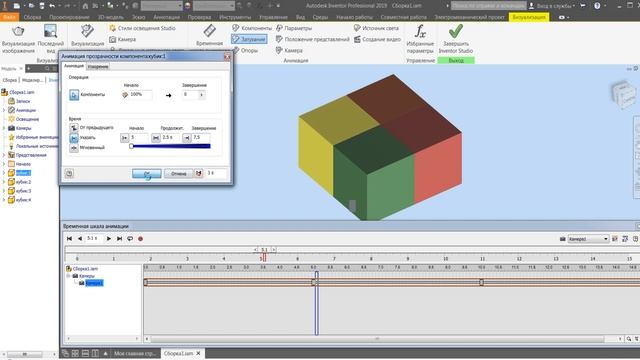The width and height of the screenshot is (640, 360).
Task: Click the duration marker button in dialog
Action: click(156, 138)
